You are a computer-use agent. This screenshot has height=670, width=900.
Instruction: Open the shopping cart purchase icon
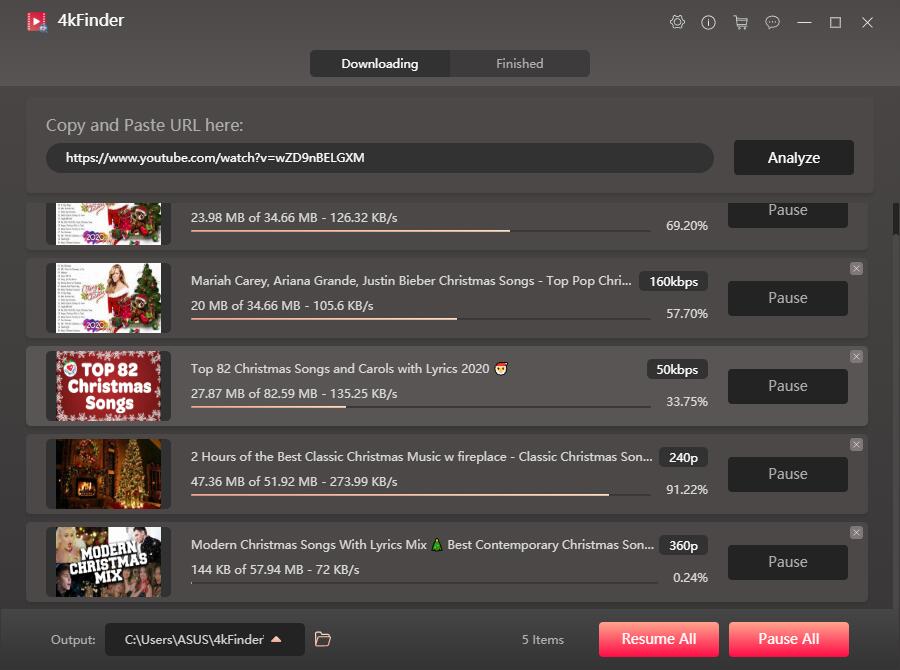[740, 22]
